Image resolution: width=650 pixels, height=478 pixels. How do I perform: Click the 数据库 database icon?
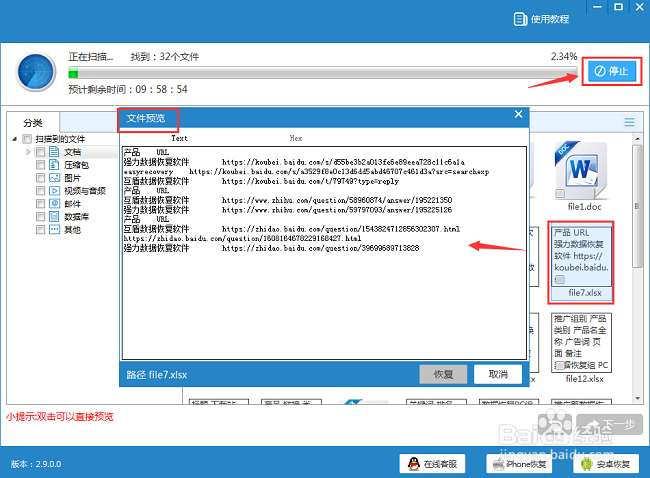(54, 216)
